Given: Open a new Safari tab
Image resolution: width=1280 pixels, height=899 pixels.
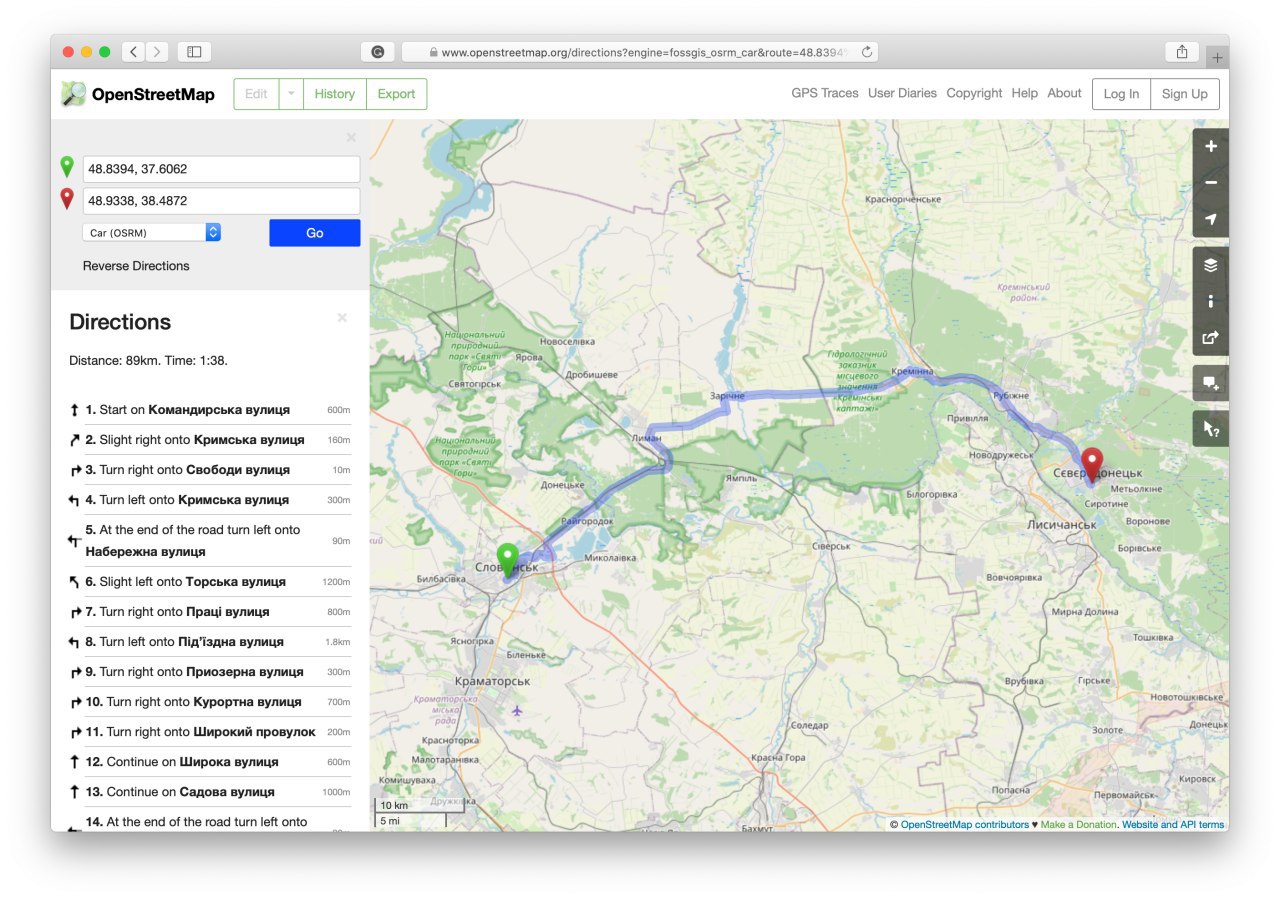Looking at the screenshot, I should (x=1217, y=58).
